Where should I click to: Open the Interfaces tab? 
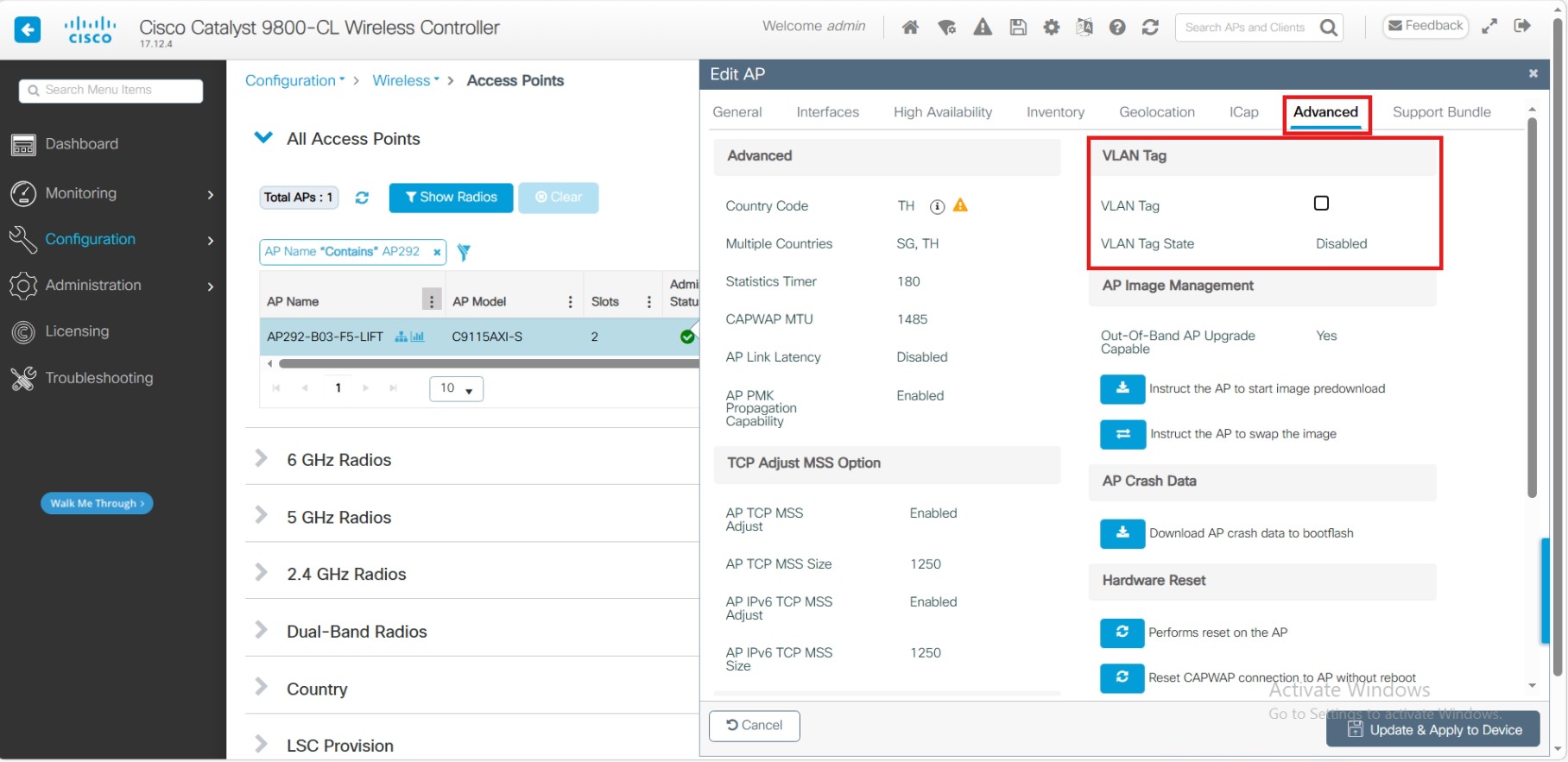coord(827,112)
